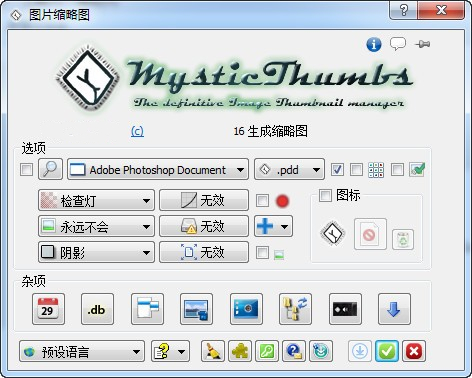Toggle checkbox before the image checkmark icon
This screenshot has width=472, height=378.
[x=397, y=169]
